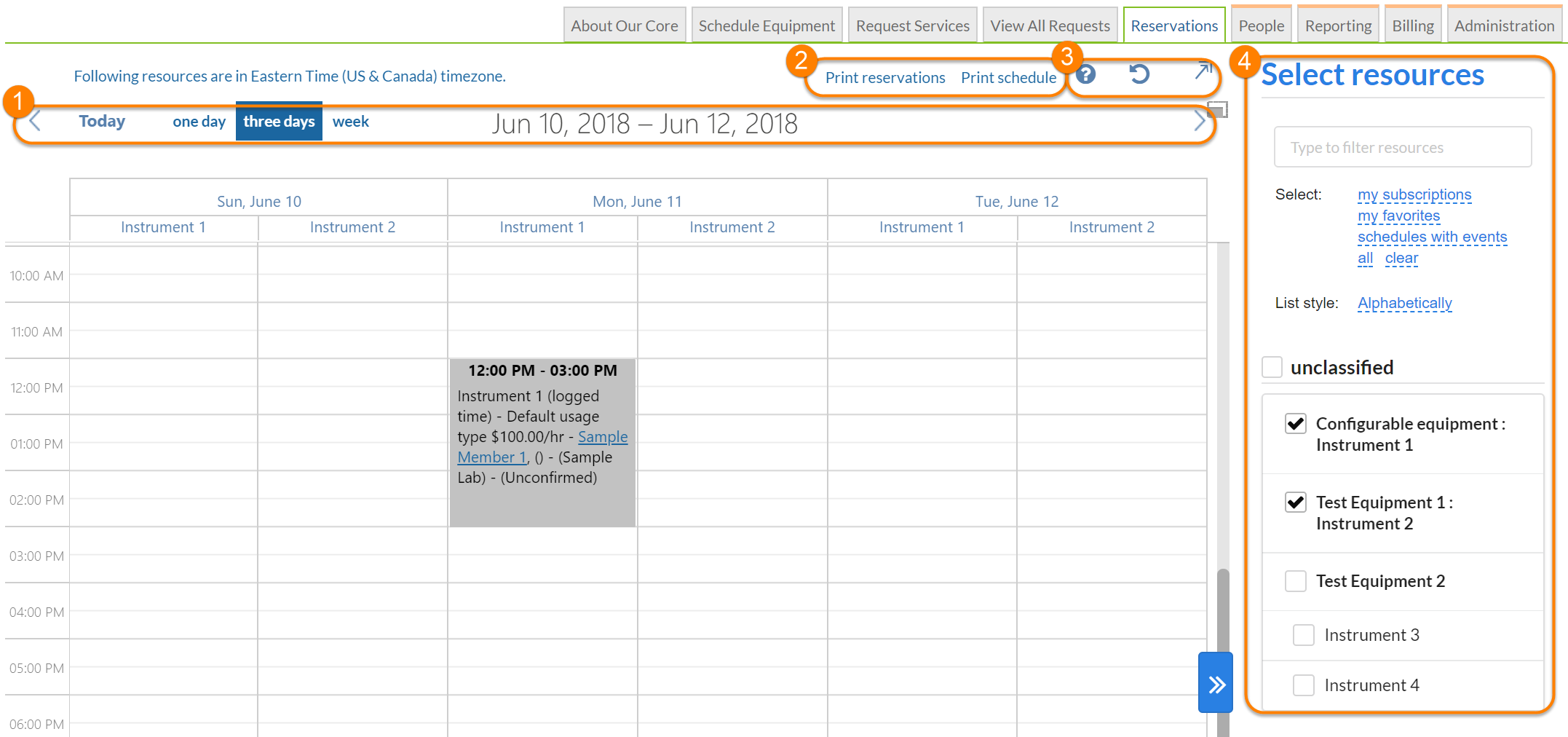Open the Schedule Equipment tab
The width and height of the screenshot is (1568, 737).
point(767,26)
